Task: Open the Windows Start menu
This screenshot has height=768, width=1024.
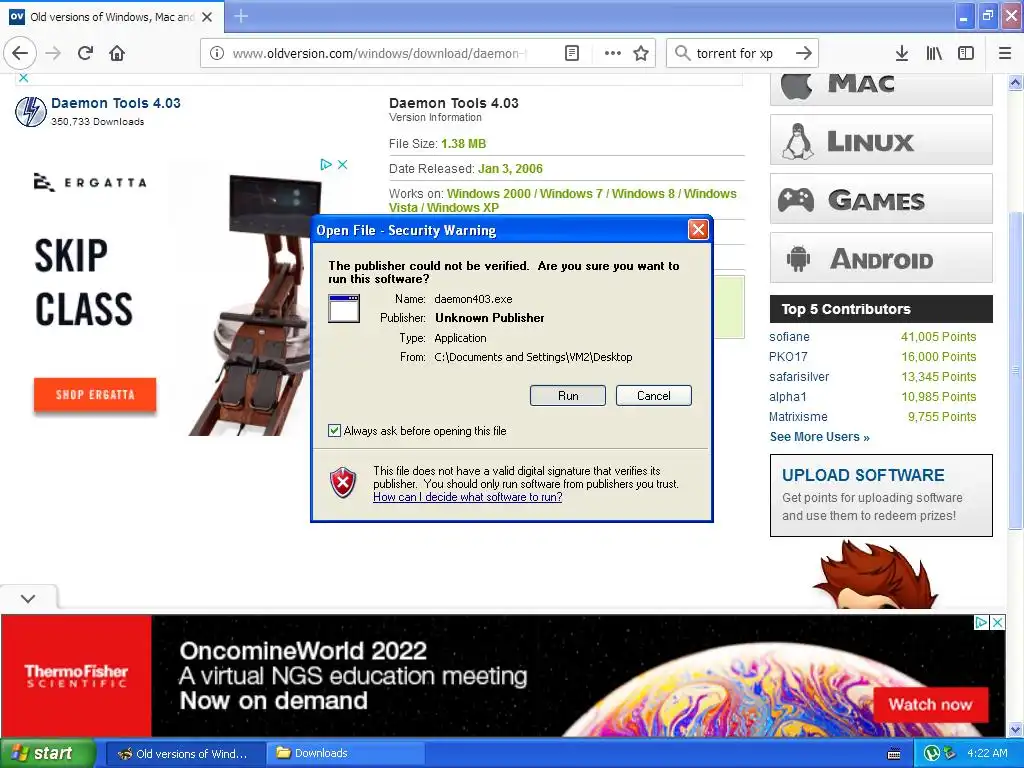Action: coord(47,753)
